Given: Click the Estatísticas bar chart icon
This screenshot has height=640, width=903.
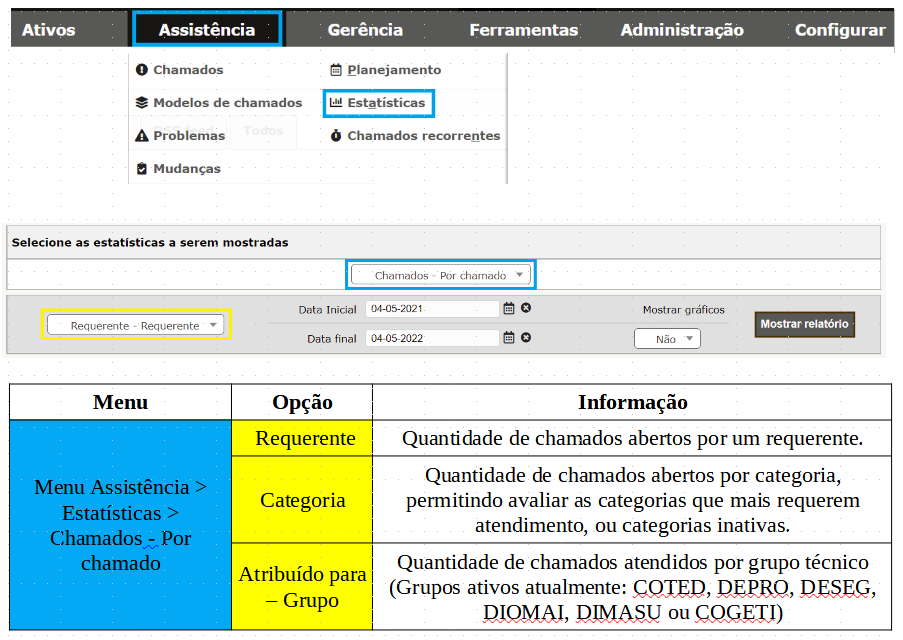Looking at the screenshot, I should (336, 102).
